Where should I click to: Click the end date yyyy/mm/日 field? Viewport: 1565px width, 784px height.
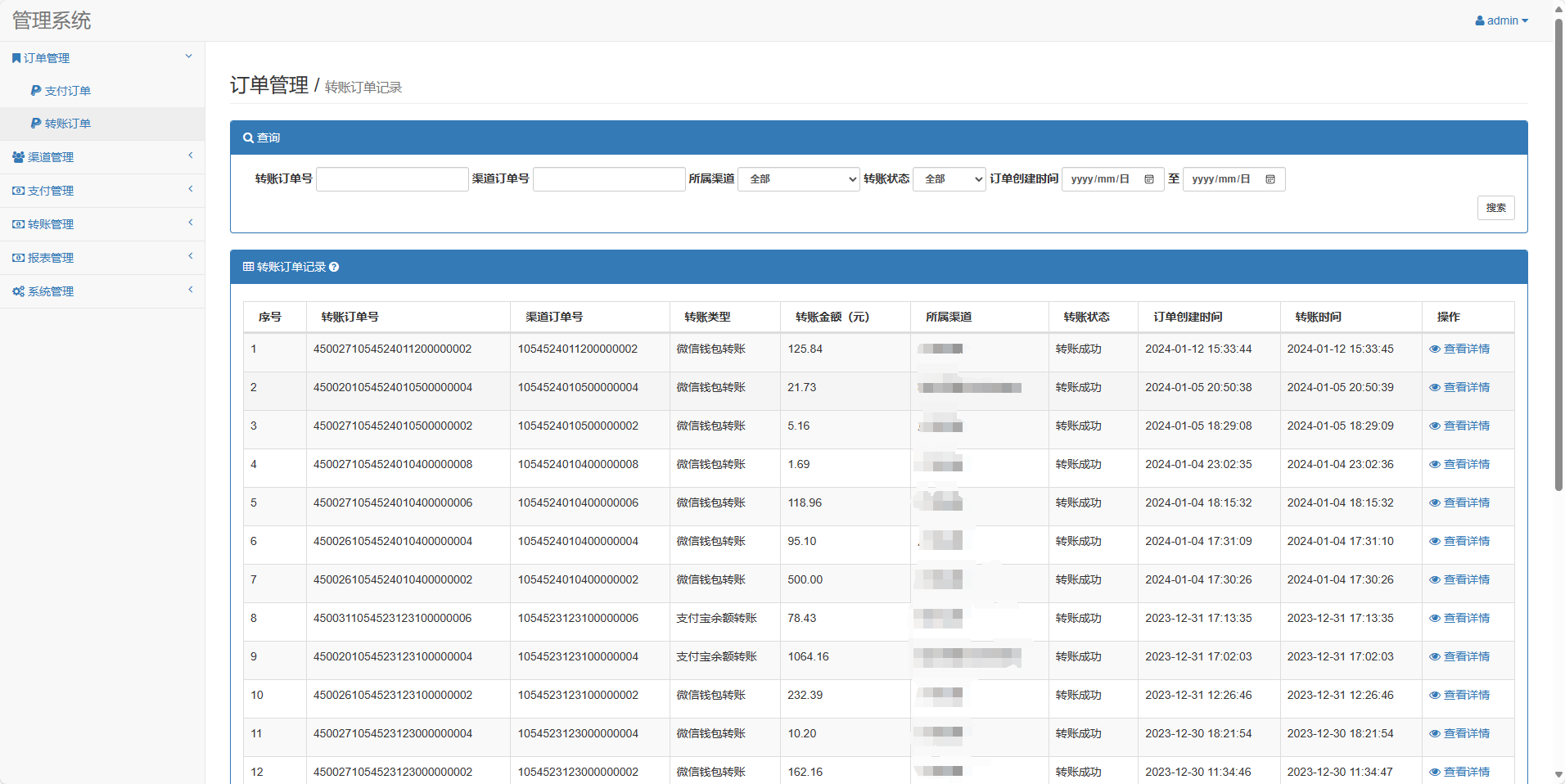(1234, 179)
